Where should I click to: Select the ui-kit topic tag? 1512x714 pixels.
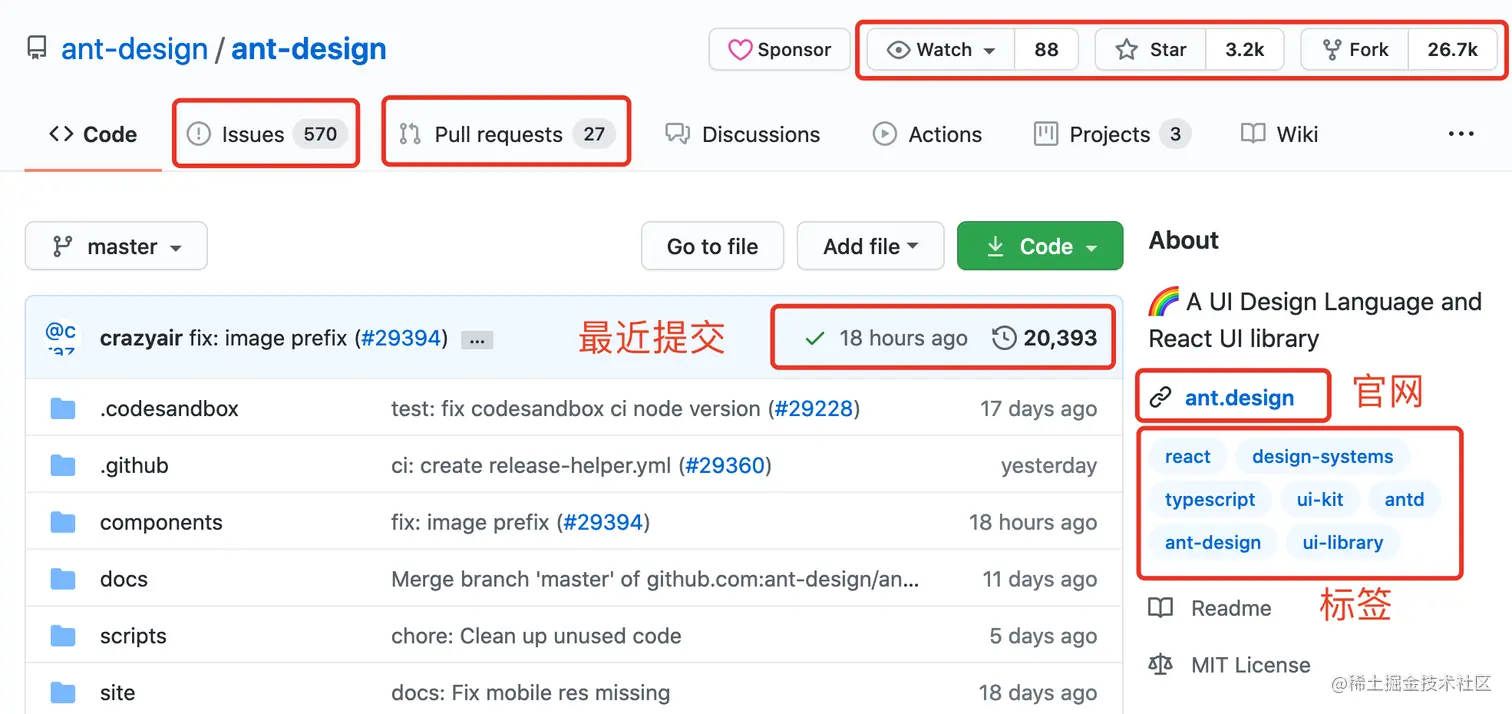[1320, 500]
